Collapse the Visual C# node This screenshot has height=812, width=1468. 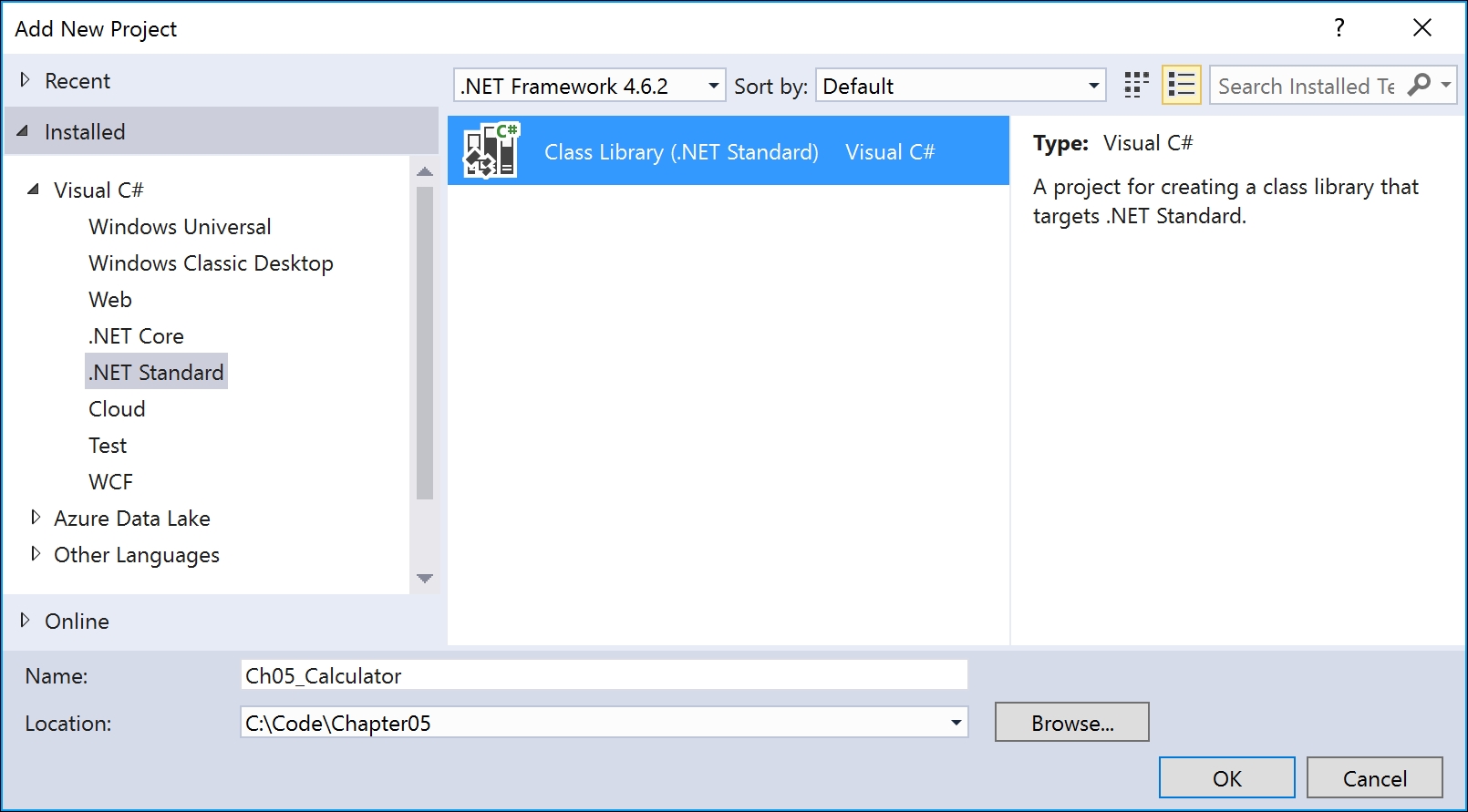pyautogui.click(x=34, y=190)
